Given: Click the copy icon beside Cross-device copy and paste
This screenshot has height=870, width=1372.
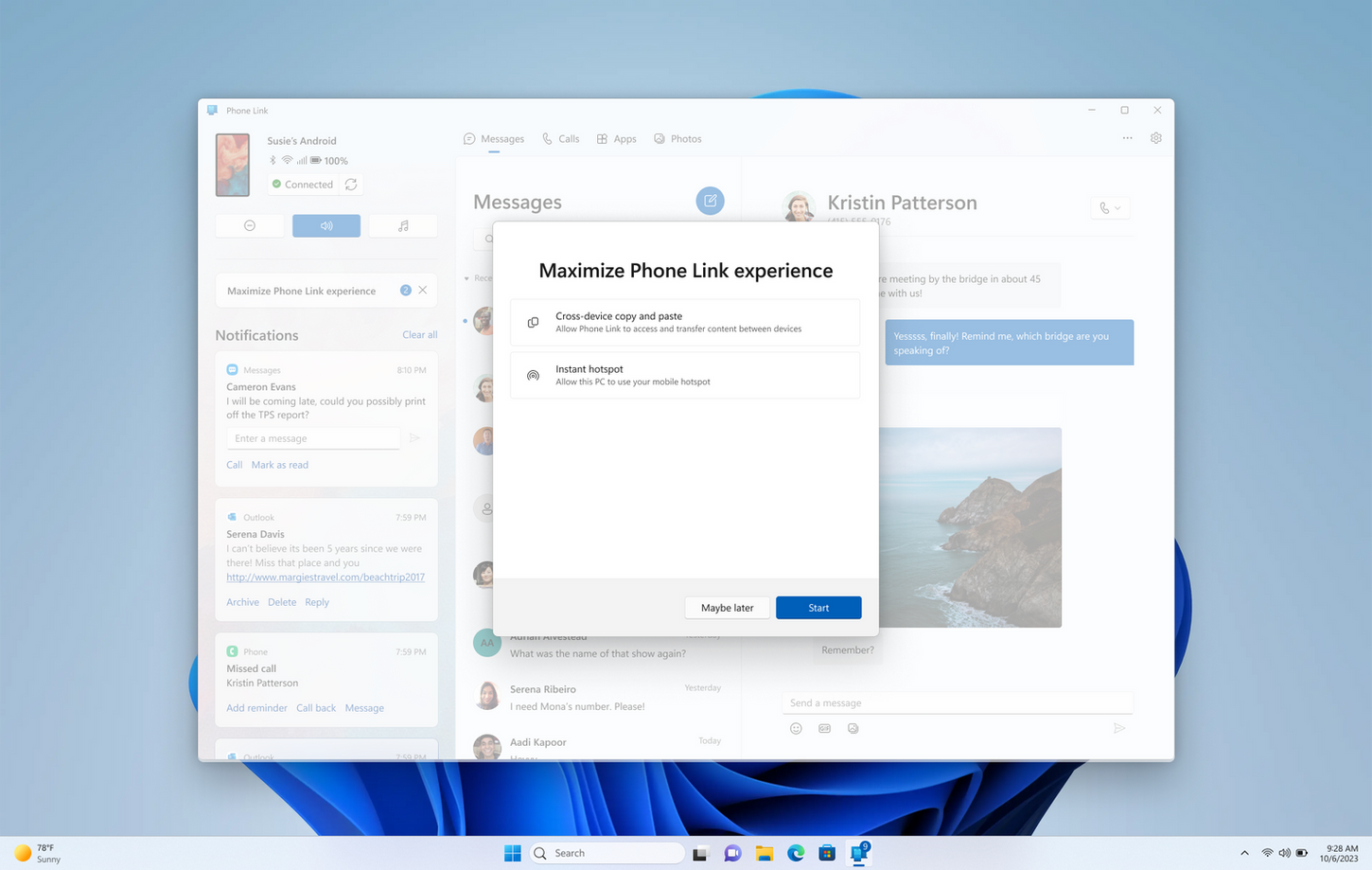Looking at the screenshot, I should click(533, 323).
